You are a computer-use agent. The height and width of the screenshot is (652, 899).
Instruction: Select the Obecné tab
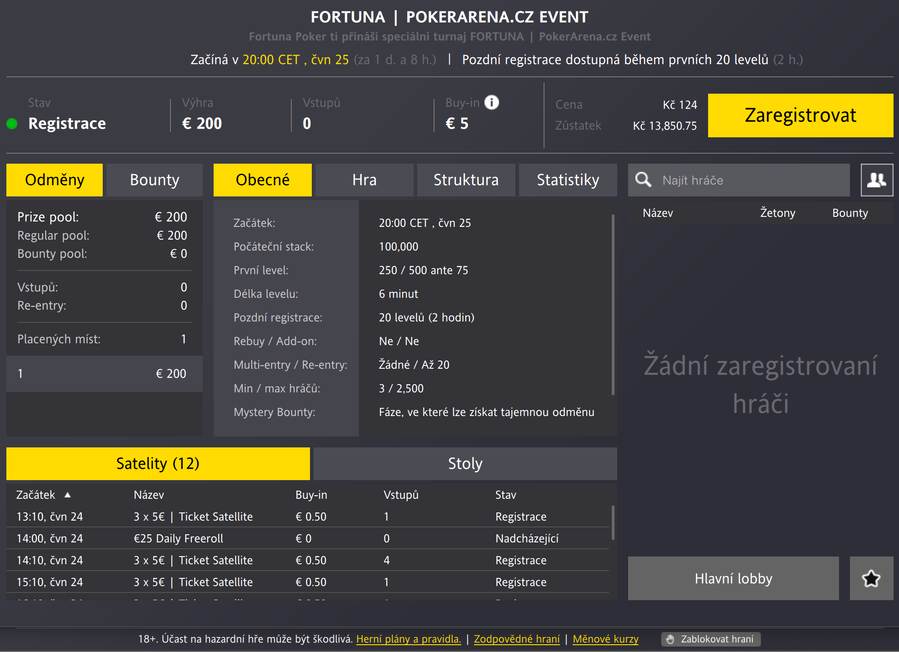[x=263, y=180]
